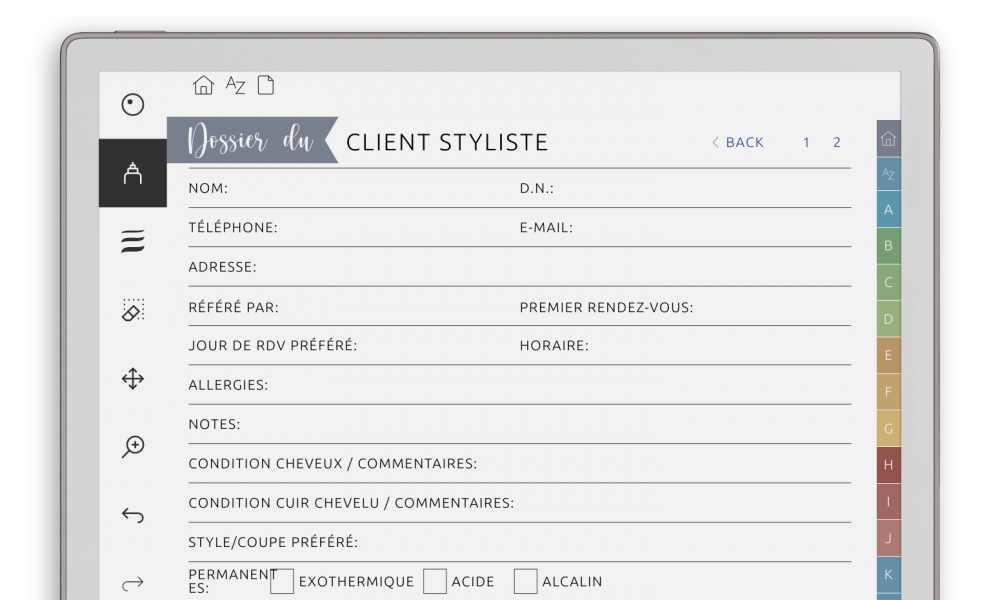Tap the JOUR DE RDV PRÉFÉRÉ field
The height and width of the screenshot is (600, 1000).
pyautogui.click(x=354, y=346)
